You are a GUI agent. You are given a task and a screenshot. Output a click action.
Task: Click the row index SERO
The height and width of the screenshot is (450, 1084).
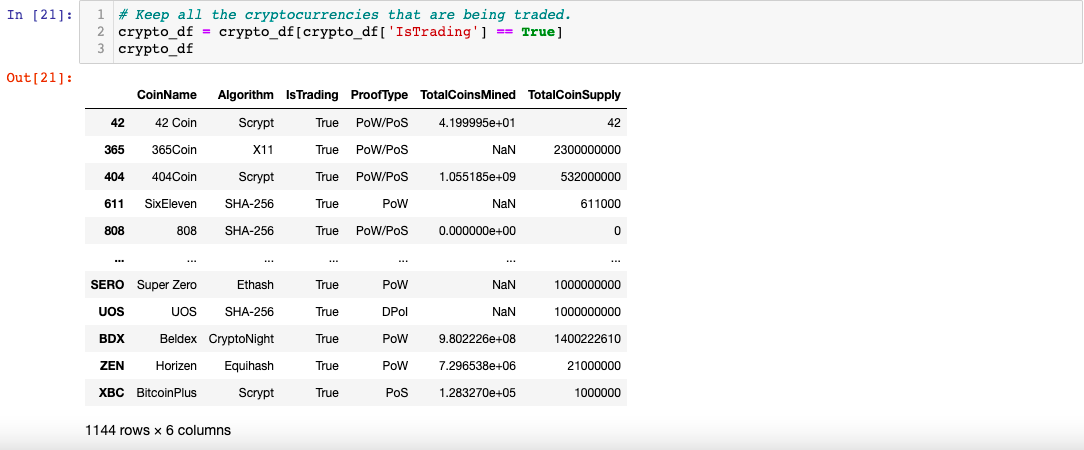click(x=108, y=284)
